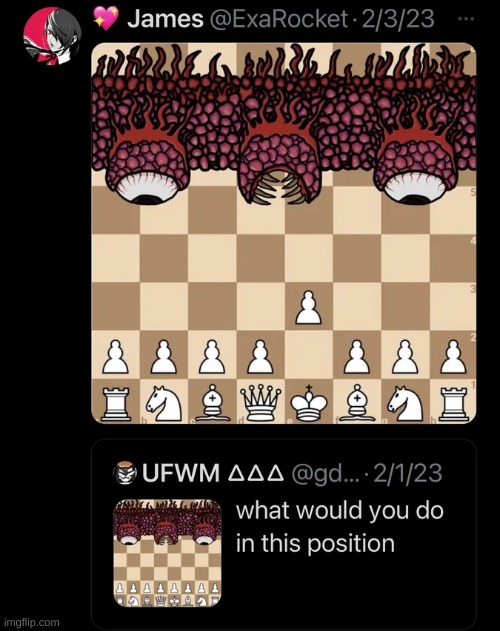Open the UFWM display name
Screen dimensions: 500x631
click(181, 473)
